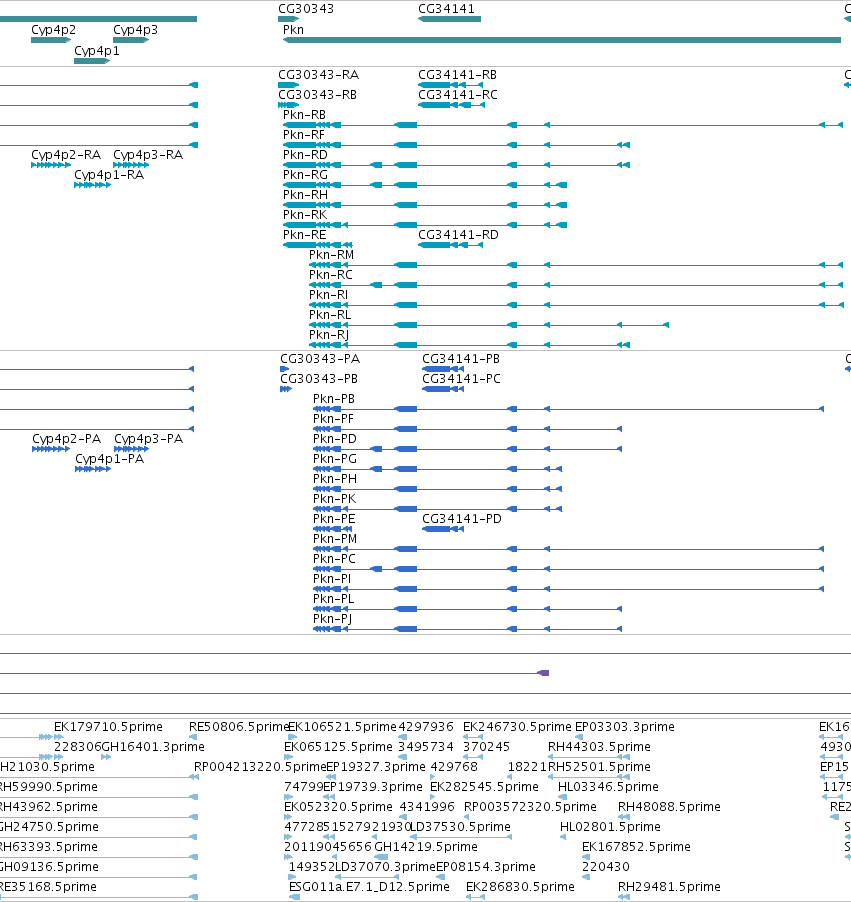Select the Pkn-RE transcript label
Screen dimensions: 851x902
304,235
